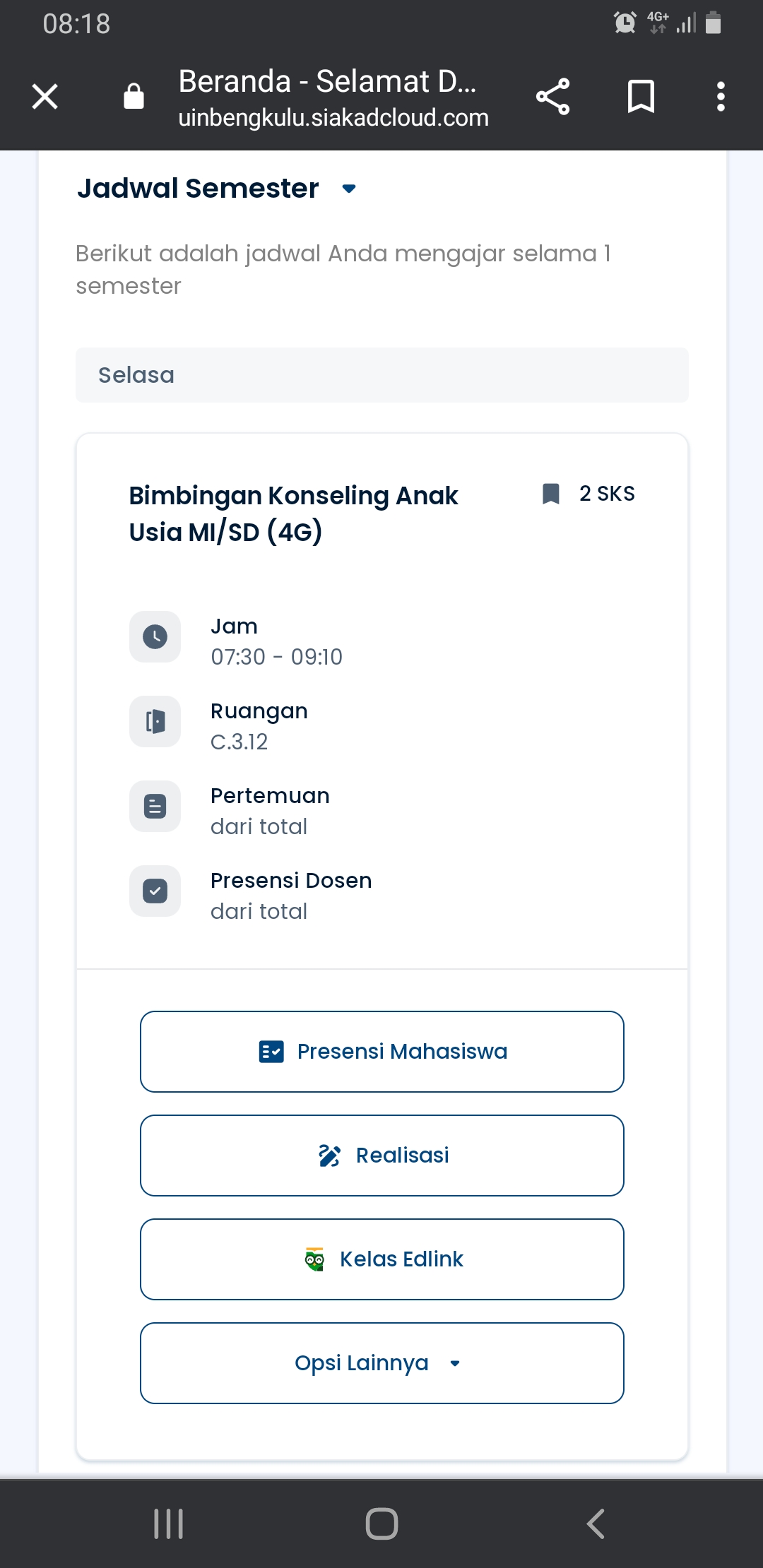
Task: Open the Opsi Lainnya dropdown
Action: (381, 1362)
